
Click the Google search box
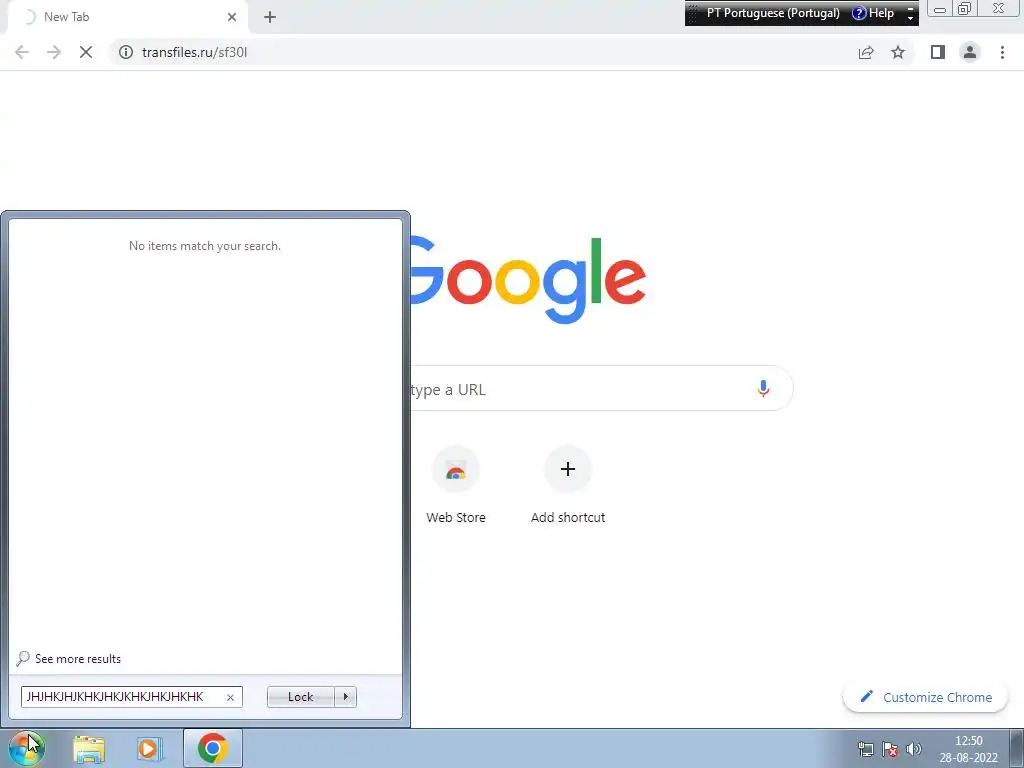coord(601,389)
